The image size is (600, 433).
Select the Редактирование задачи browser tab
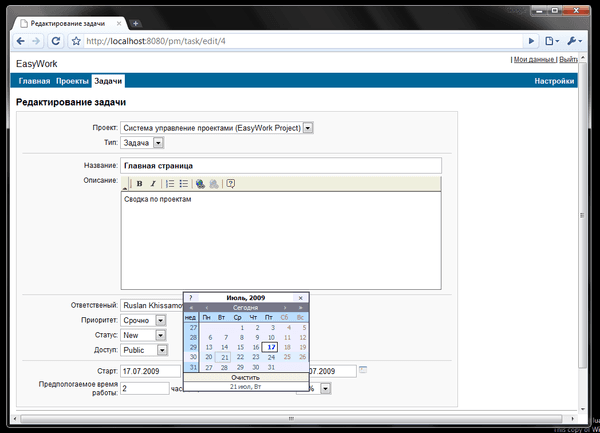coord(68,24)
